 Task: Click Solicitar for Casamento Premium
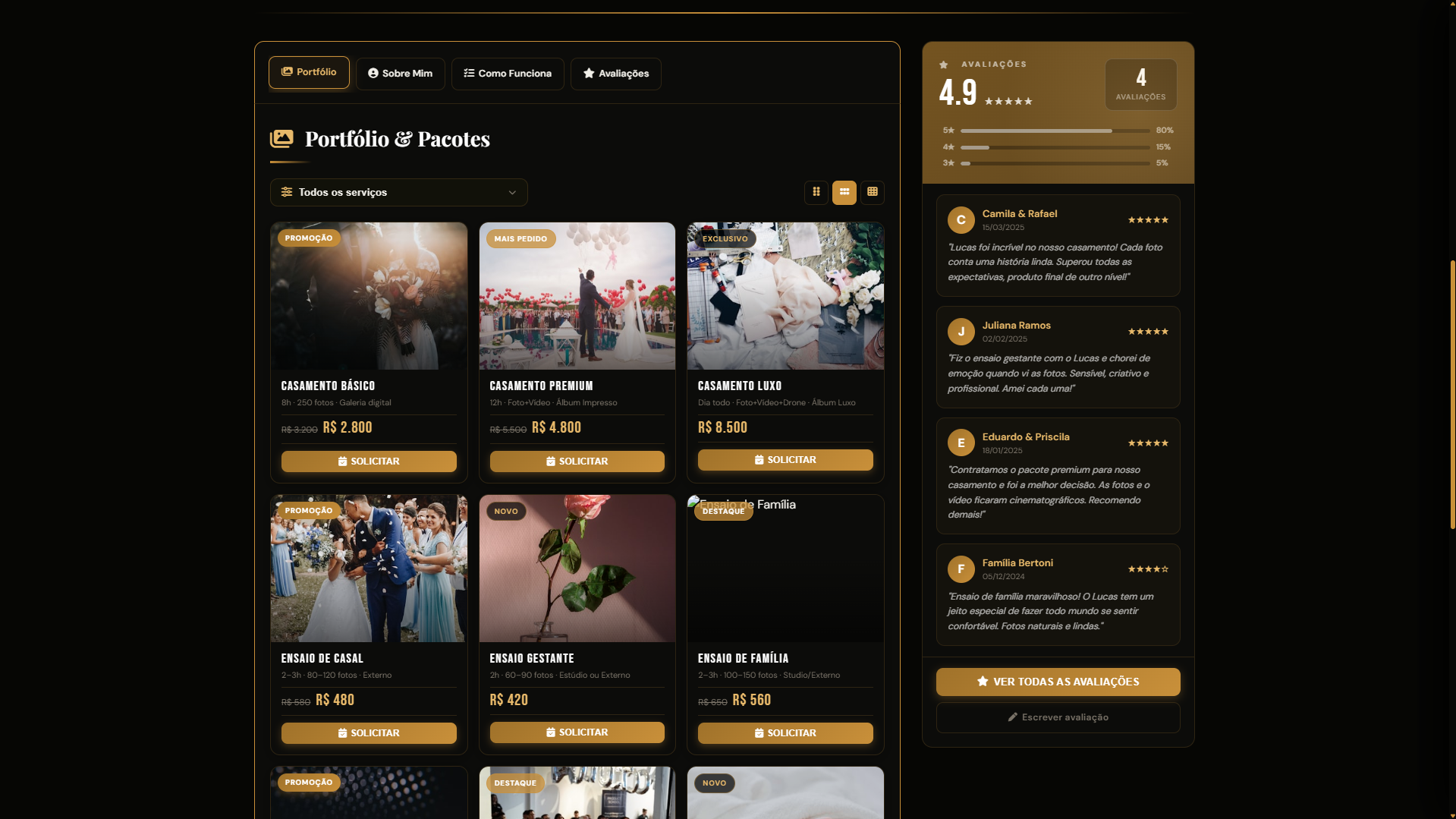tap(577, 461)
